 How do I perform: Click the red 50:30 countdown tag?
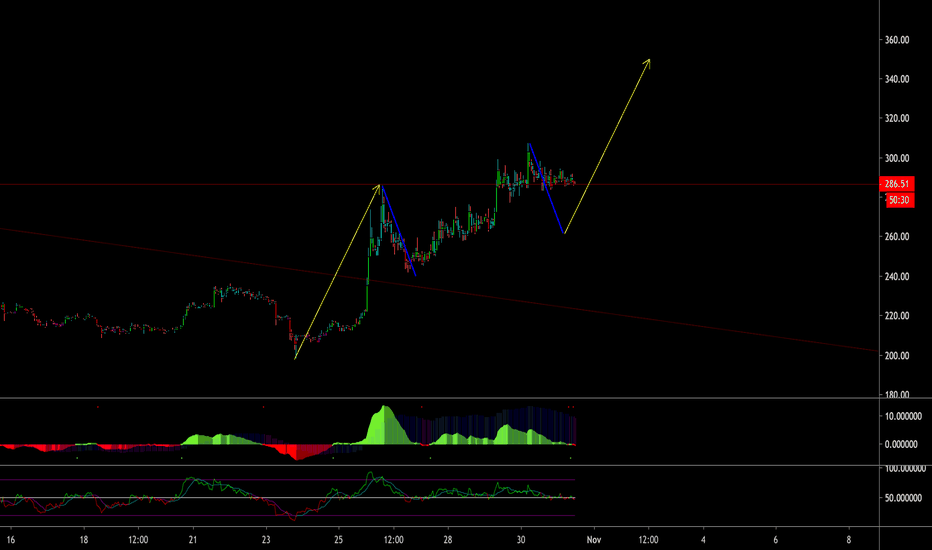[900, 200]
